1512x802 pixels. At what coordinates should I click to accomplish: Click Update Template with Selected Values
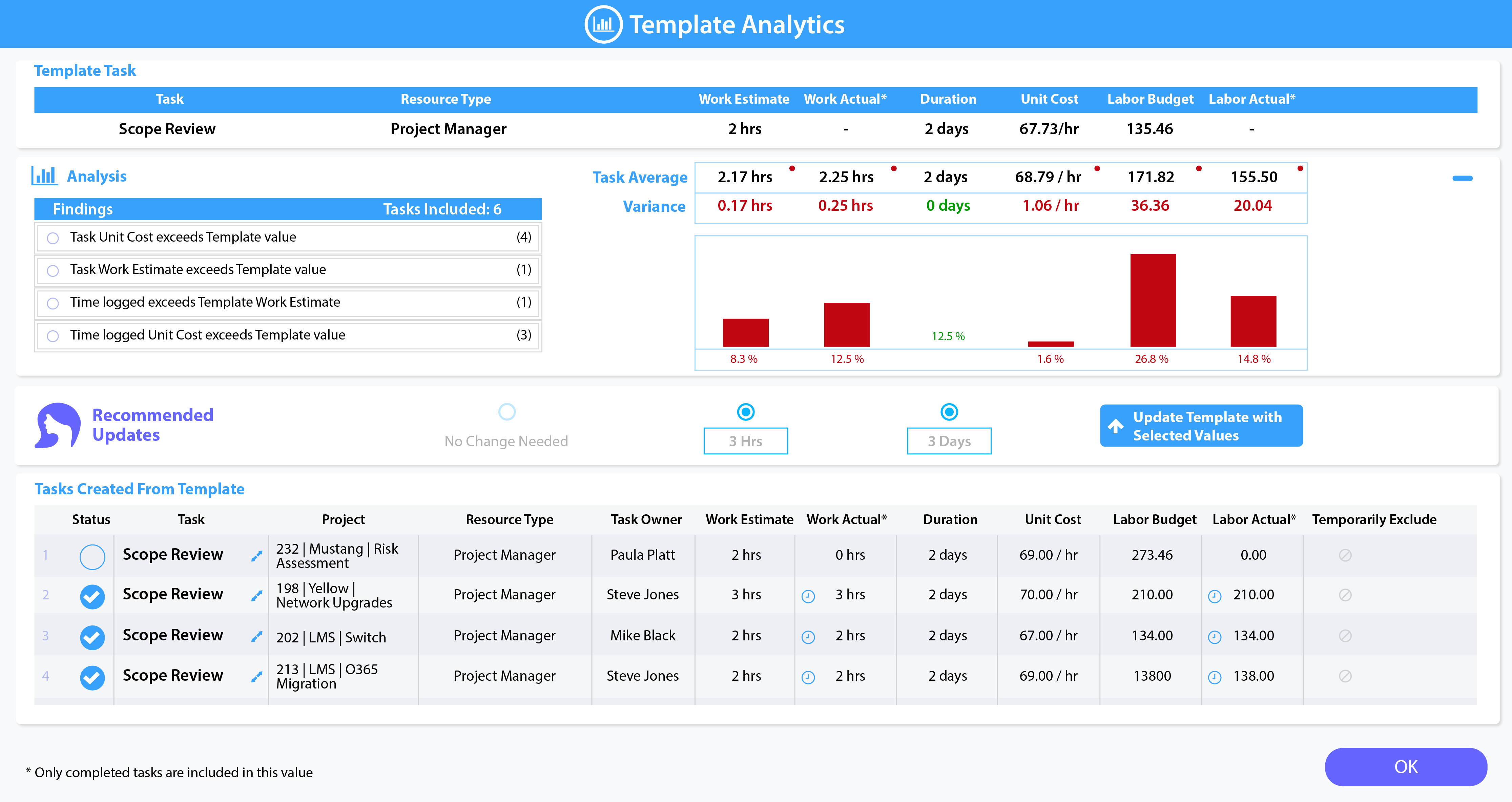pyautogui.click(x=1201, y=425)
